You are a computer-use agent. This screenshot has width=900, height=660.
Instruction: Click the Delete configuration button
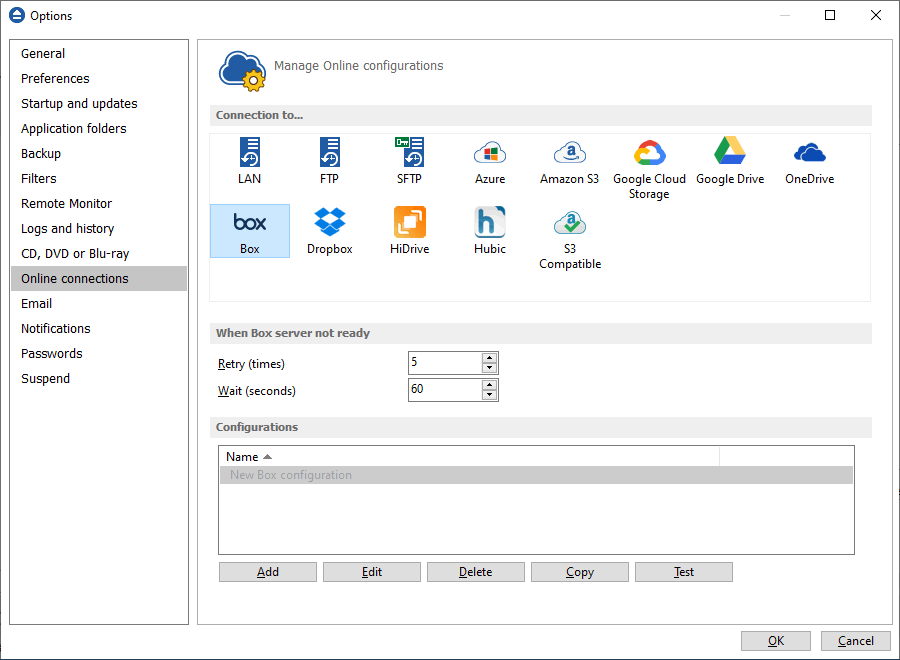tap(475, 572)
